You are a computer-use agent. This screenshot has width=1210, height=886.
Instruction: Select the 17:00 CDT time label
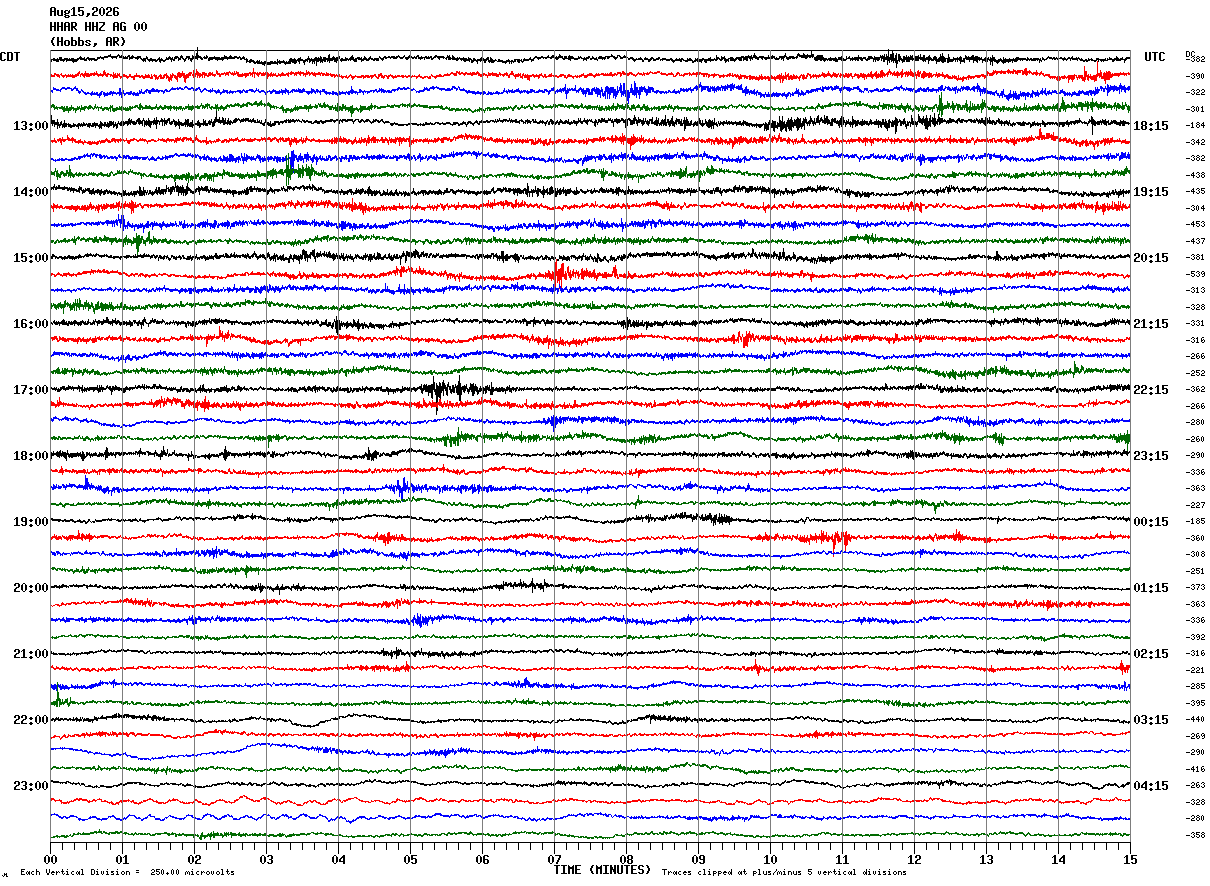pos(31,390)
